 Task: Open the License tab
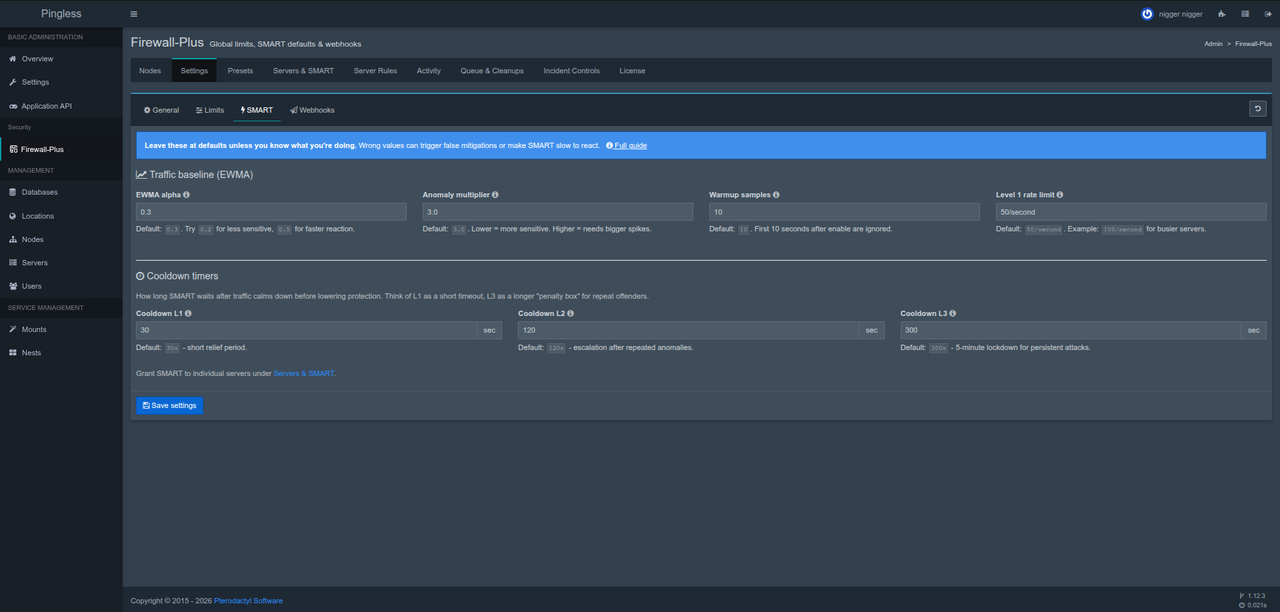tap(632, 71)
